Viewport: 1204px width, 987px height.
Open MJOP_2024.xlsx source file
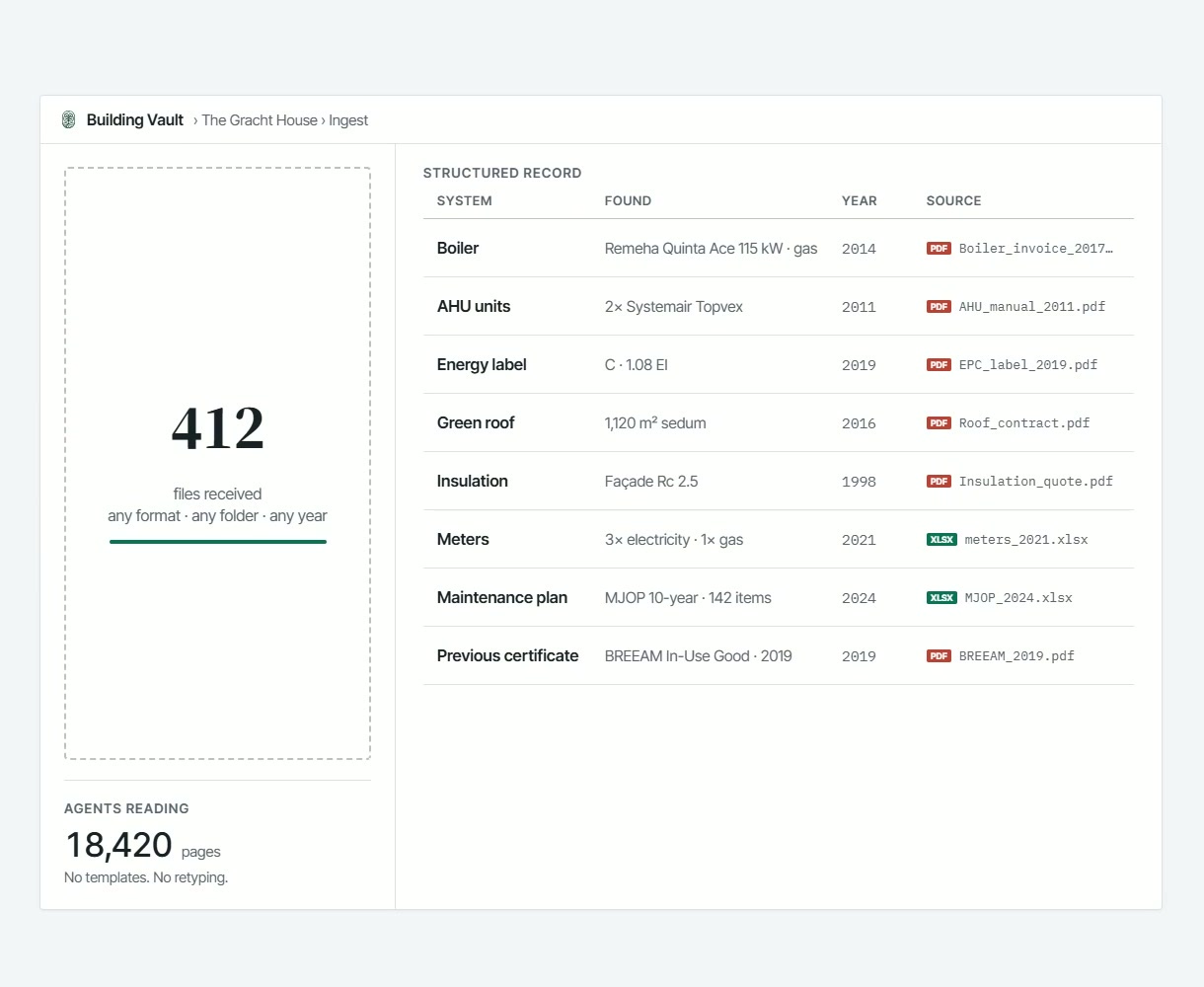(1018, 598)
